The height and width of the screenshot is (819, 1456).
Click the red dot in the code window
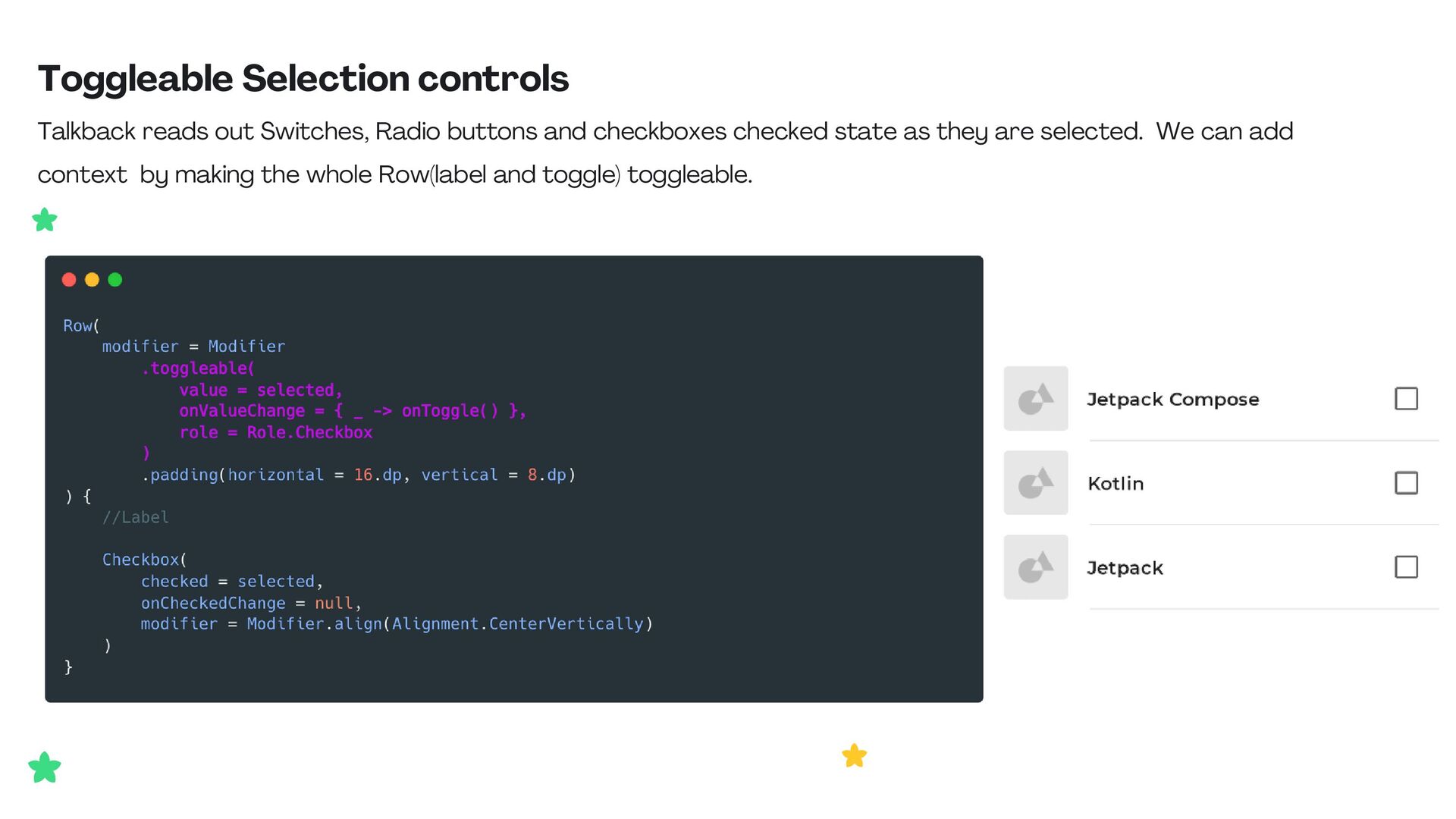tap(69, 280)
